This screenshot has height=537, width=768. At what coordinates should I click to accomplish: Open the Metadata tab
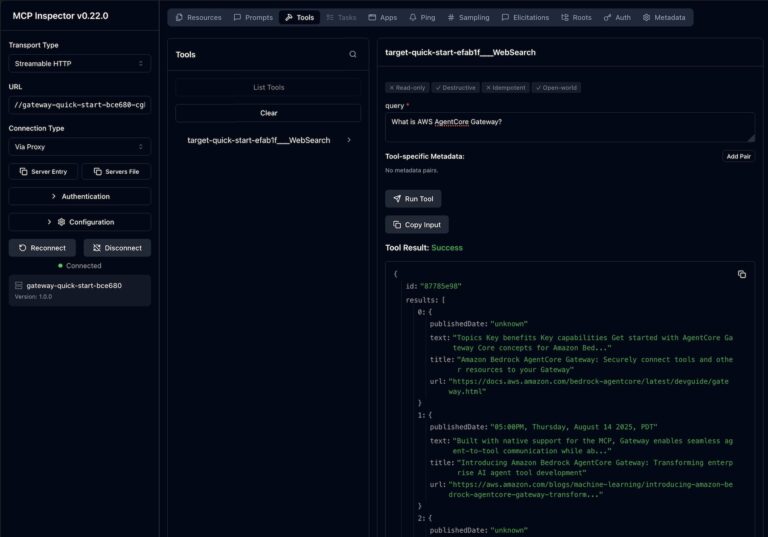point(664,18)
